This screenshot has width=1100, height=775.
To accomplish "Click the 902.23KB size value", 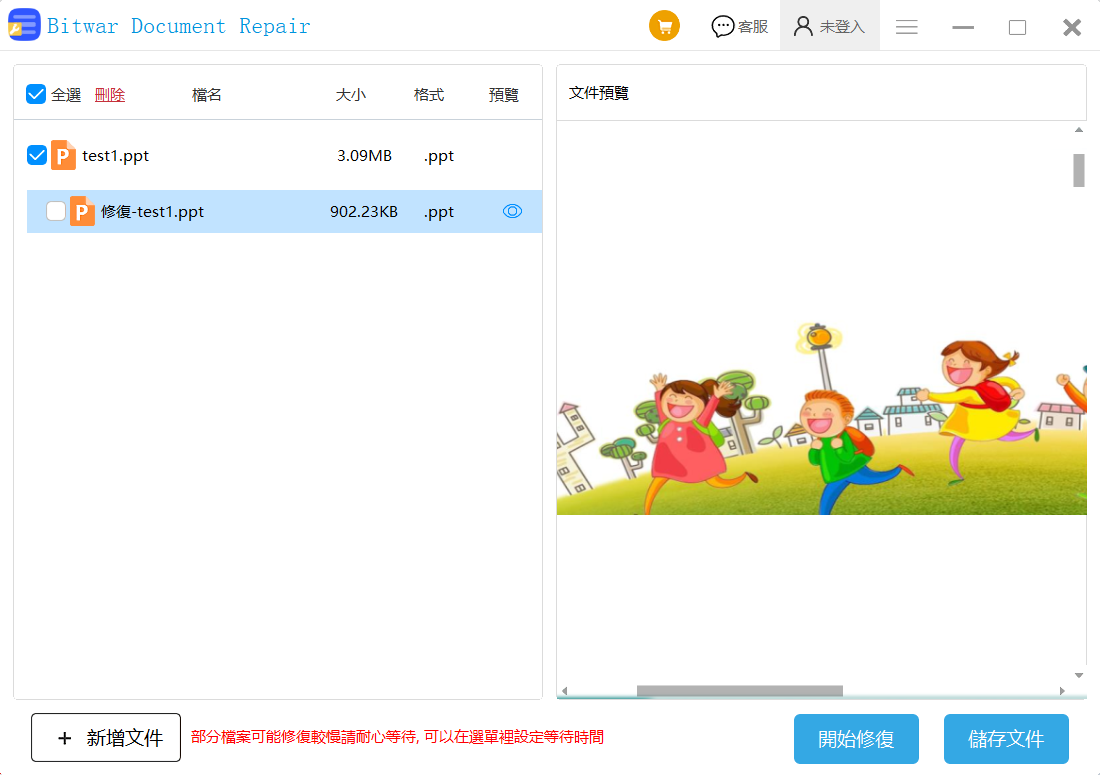I will (x=364, y=212).
